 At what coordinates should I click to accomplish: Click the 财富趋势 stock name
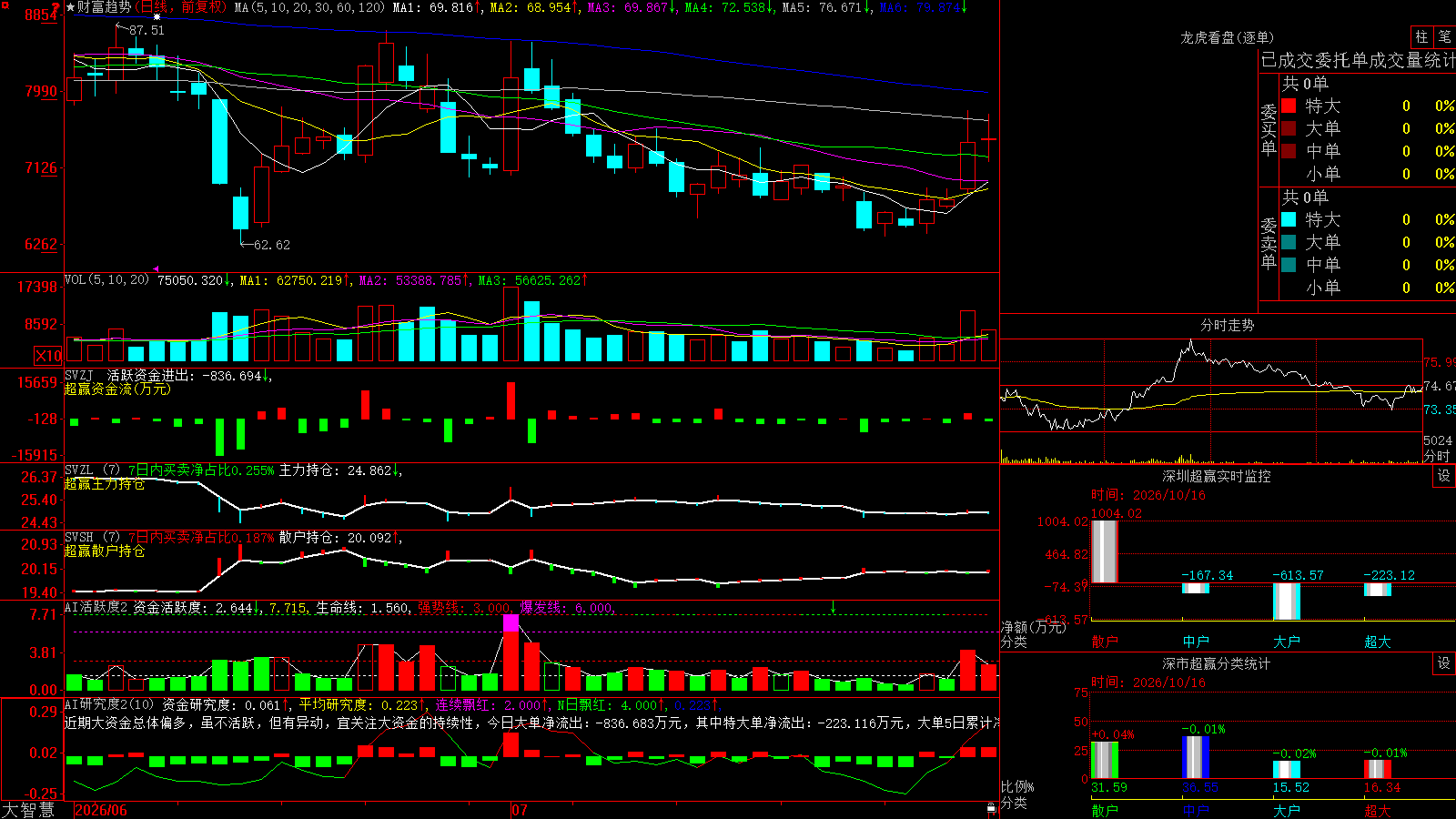click(x=104, y=7)
